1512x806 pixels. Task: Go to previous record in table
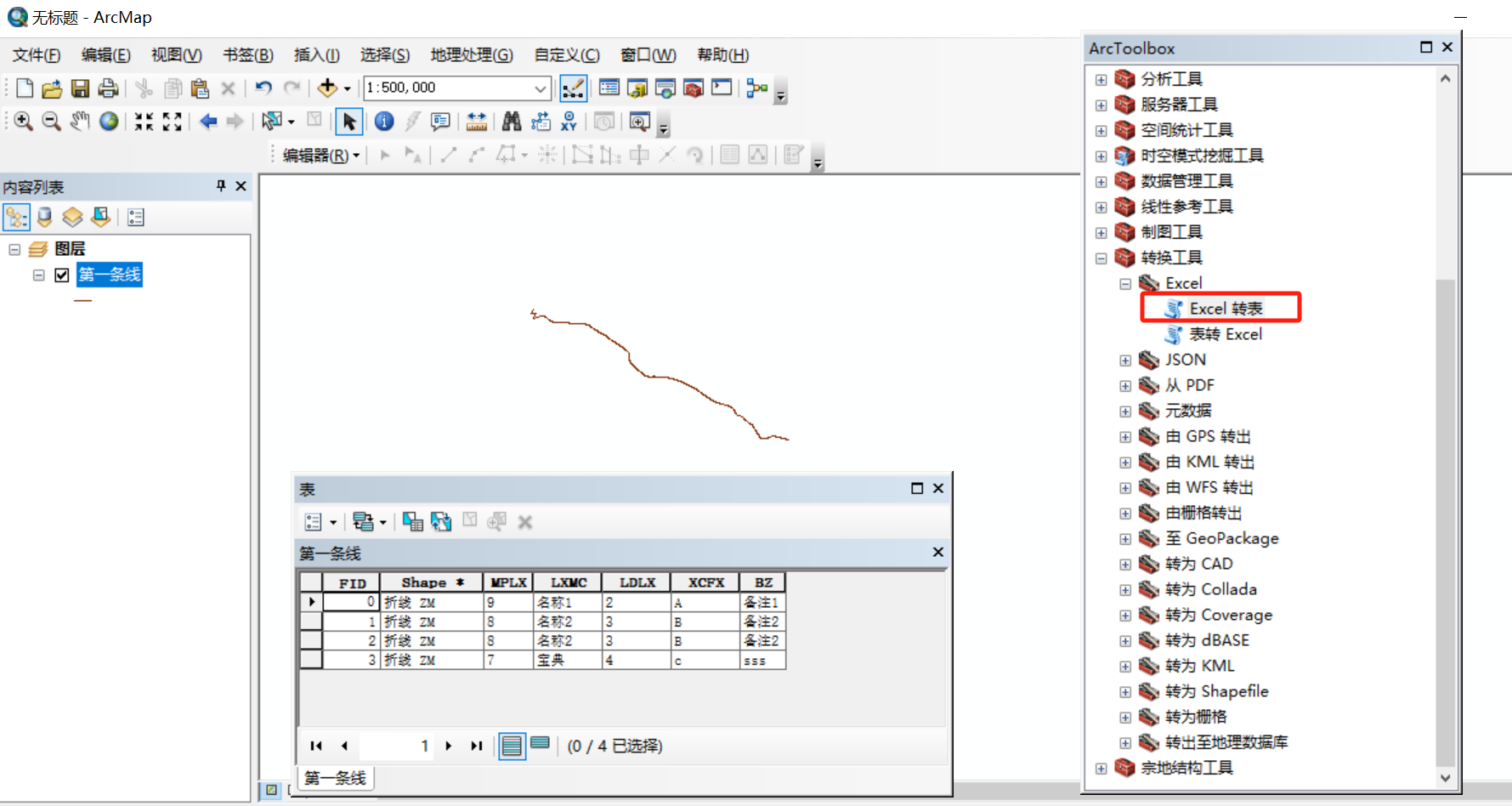344,746
